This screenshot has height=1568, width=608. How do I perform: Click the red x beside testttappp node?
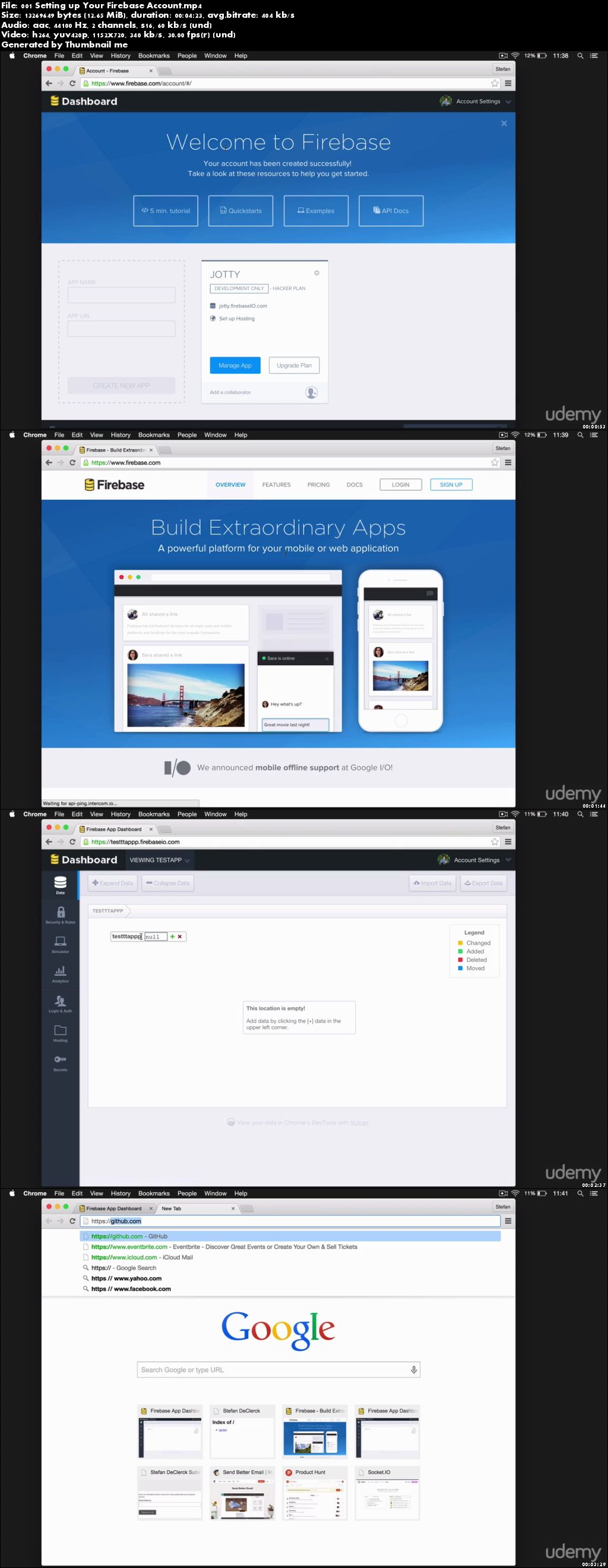coord(180,937)
